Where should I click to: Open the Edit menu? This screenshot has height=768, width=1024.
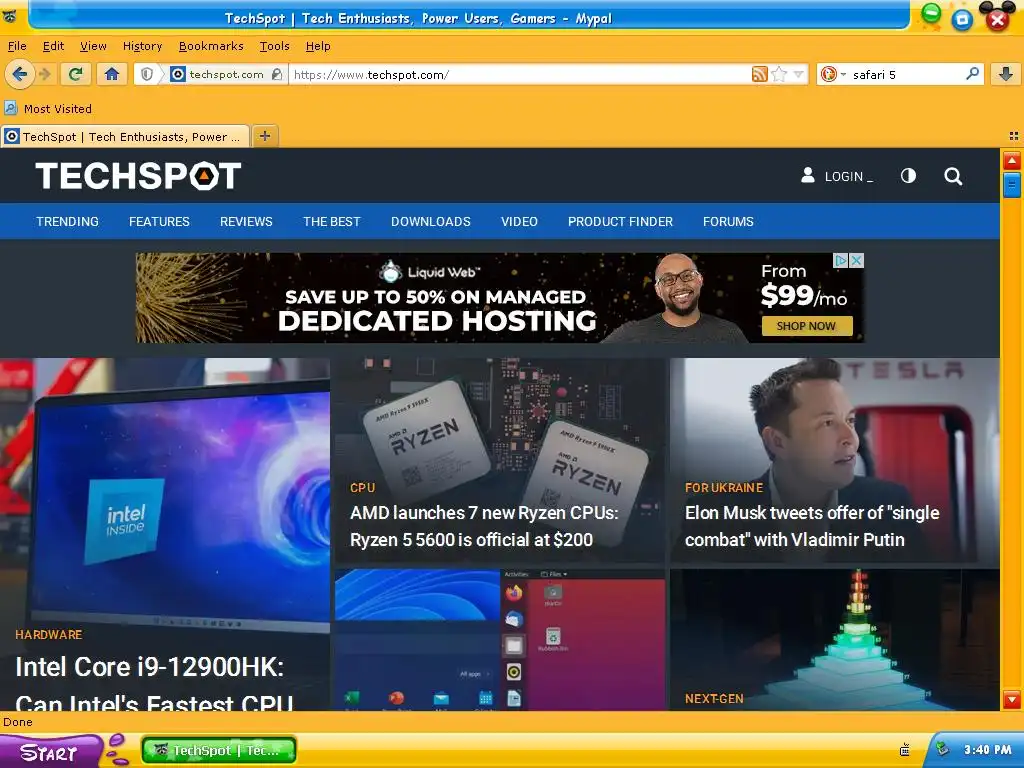(53, 46)
